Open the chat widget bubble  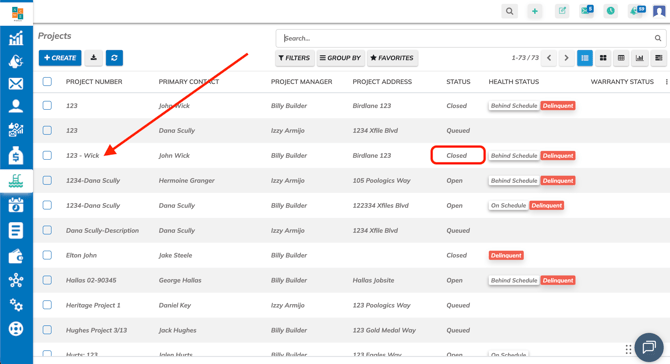tap(649, 347)
